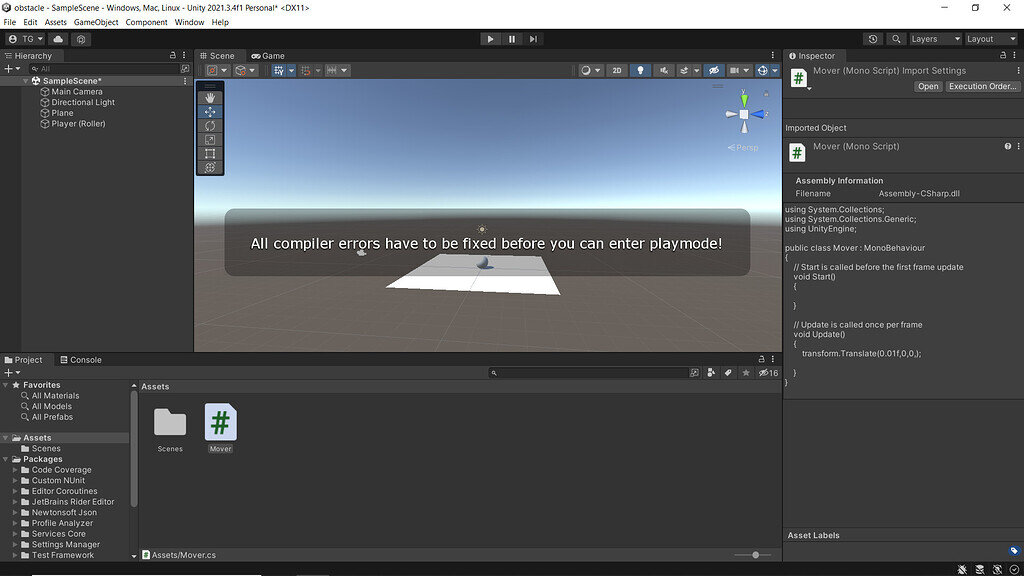Image resolution: width=1024 pixels, height=576 pixels.
Task: Click the Step frame button
Action: coord(534,39)
